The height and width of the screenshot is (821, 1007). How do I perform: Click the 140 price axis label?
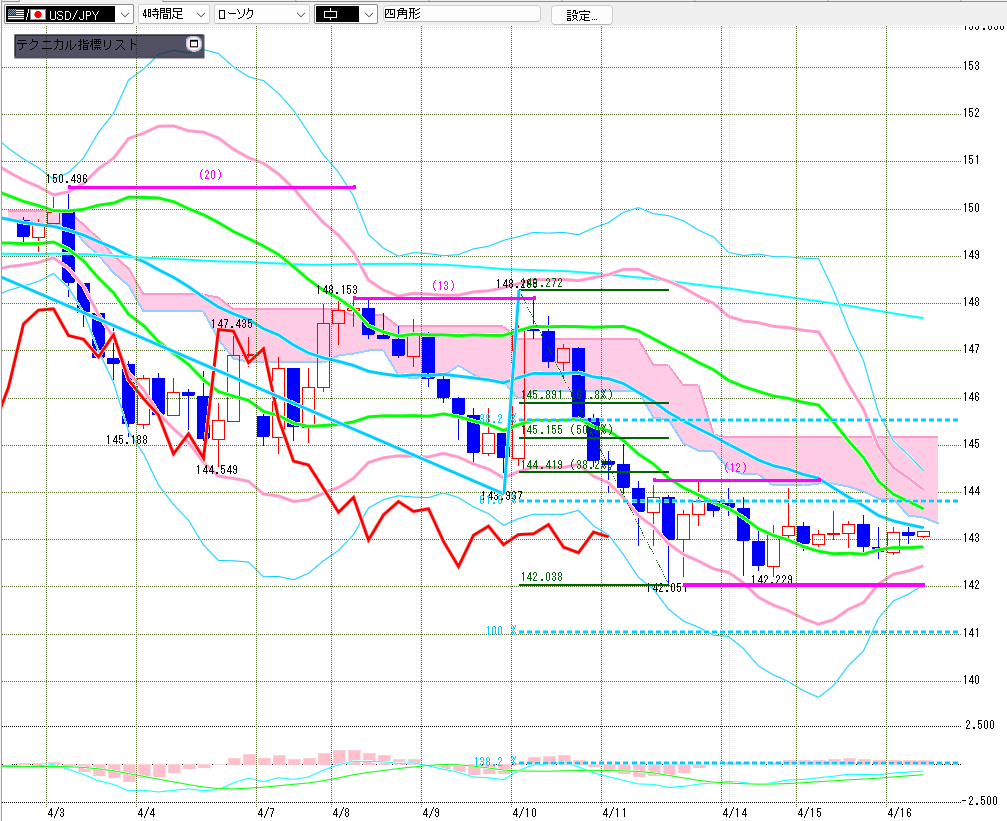[972, 680]
